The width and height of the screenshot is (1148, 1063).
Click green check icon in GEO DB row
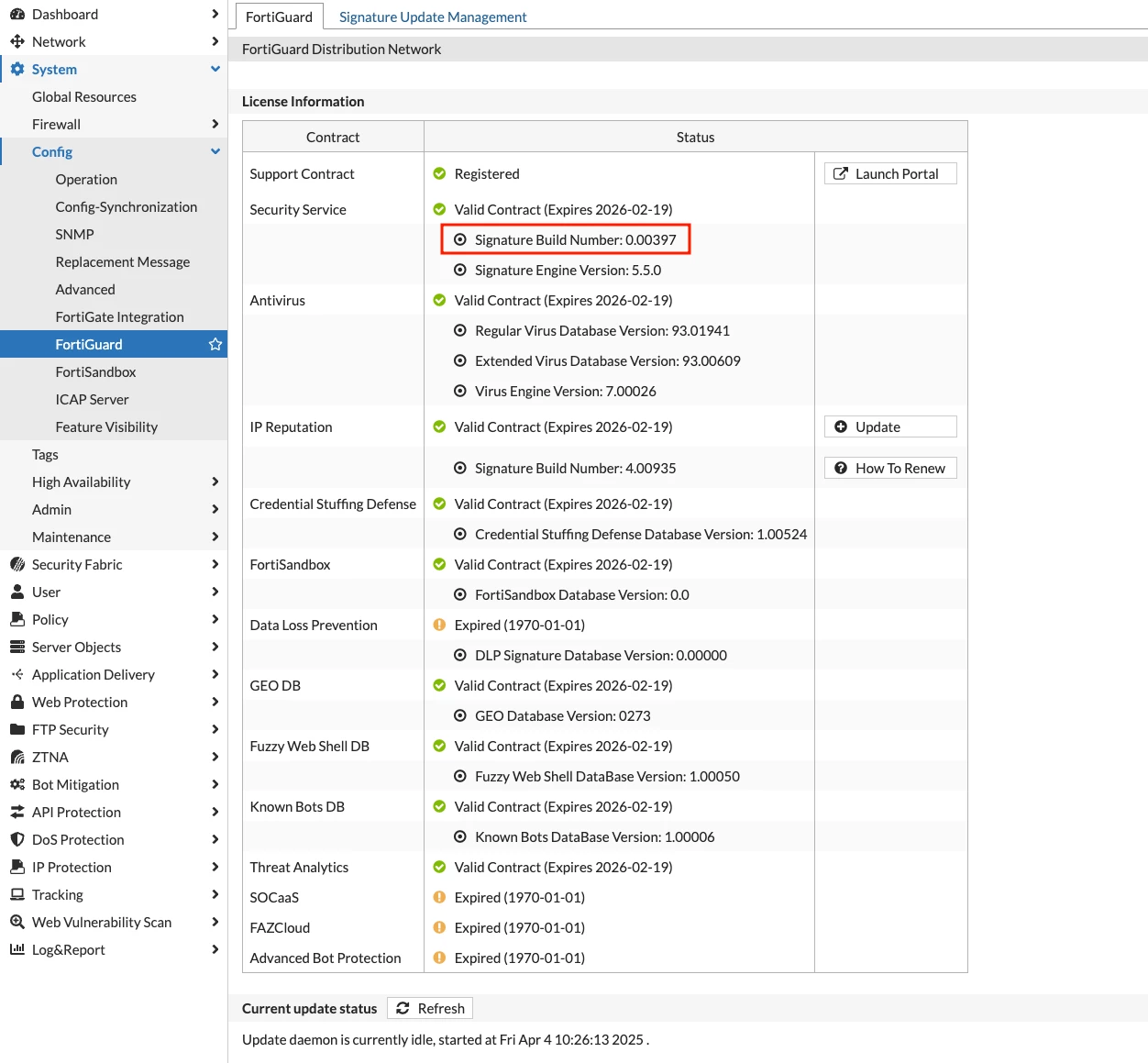tap(439, 685)
